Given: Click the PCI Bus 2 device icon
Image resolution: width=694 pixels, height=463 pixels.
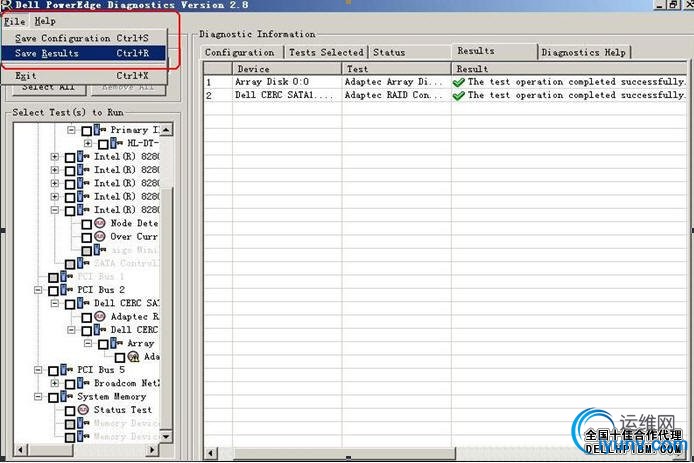Looking at the screenshot, I should click(67, 290).
